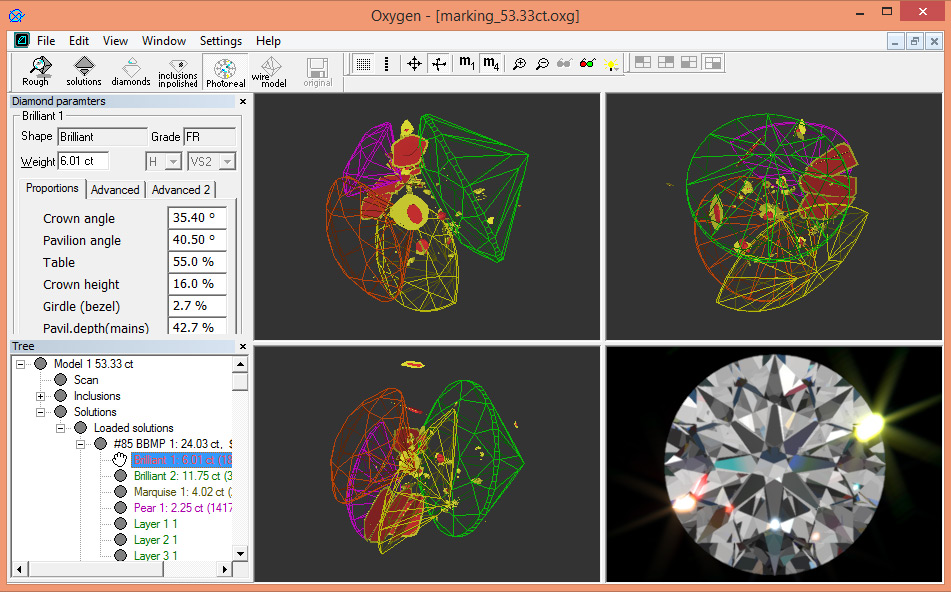Click the Tree panel scroll-down arrow

point(240,553)
